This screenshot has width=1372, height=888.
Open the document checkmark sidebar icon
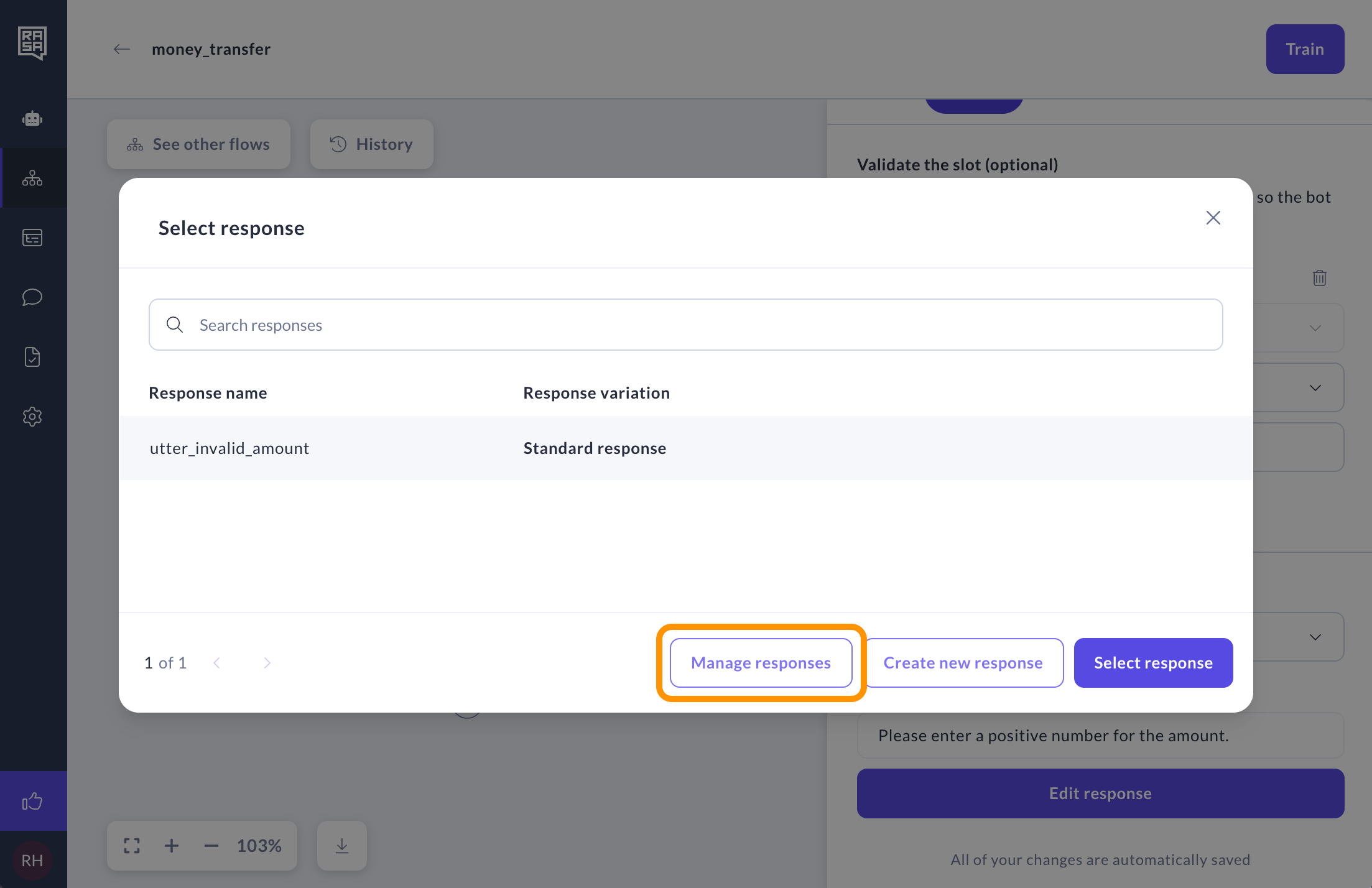32,357
